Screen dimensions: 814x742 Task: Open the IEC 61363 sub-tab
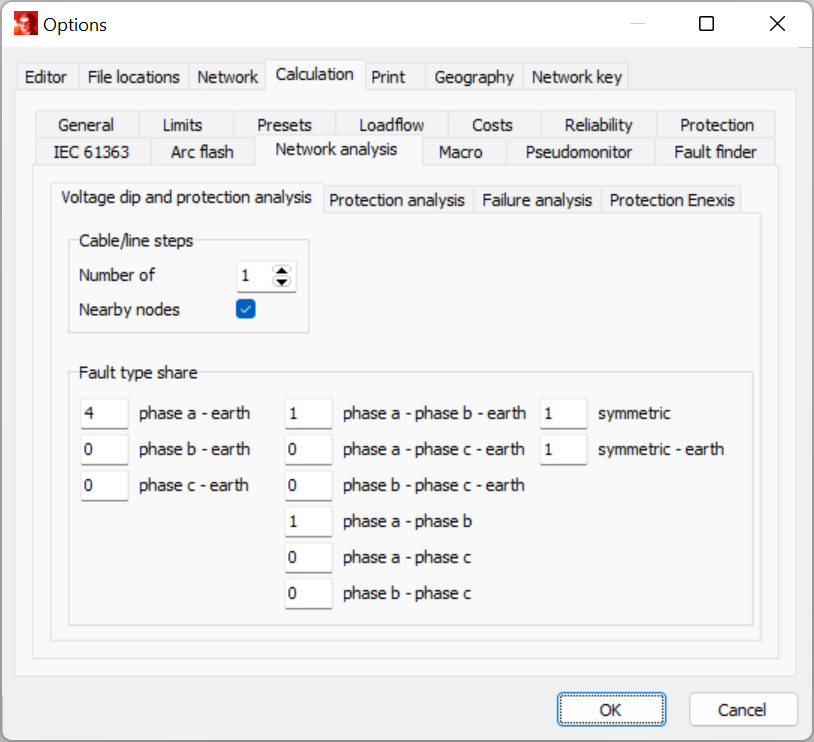click(91, 152)
